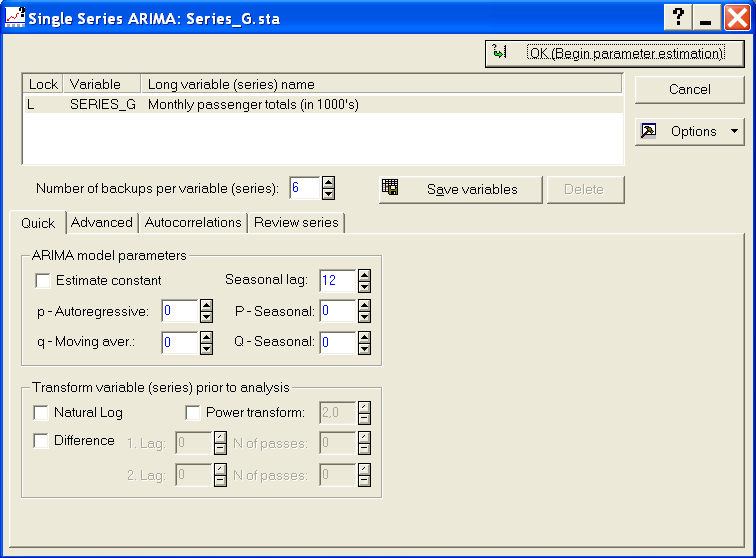Decrease the Seasonal lag value
The height and width of the screenshot is (558, 756).
pos(364,287)
